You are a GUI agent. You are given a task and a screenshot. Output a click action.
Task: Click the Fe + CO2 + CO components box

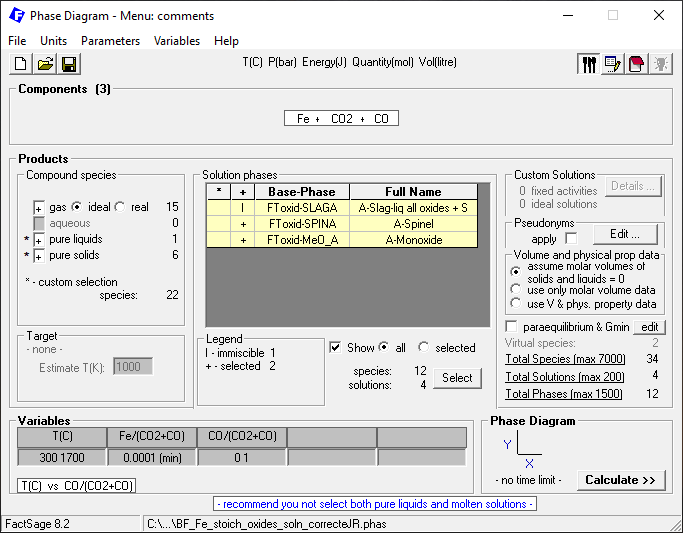(341, 118)
